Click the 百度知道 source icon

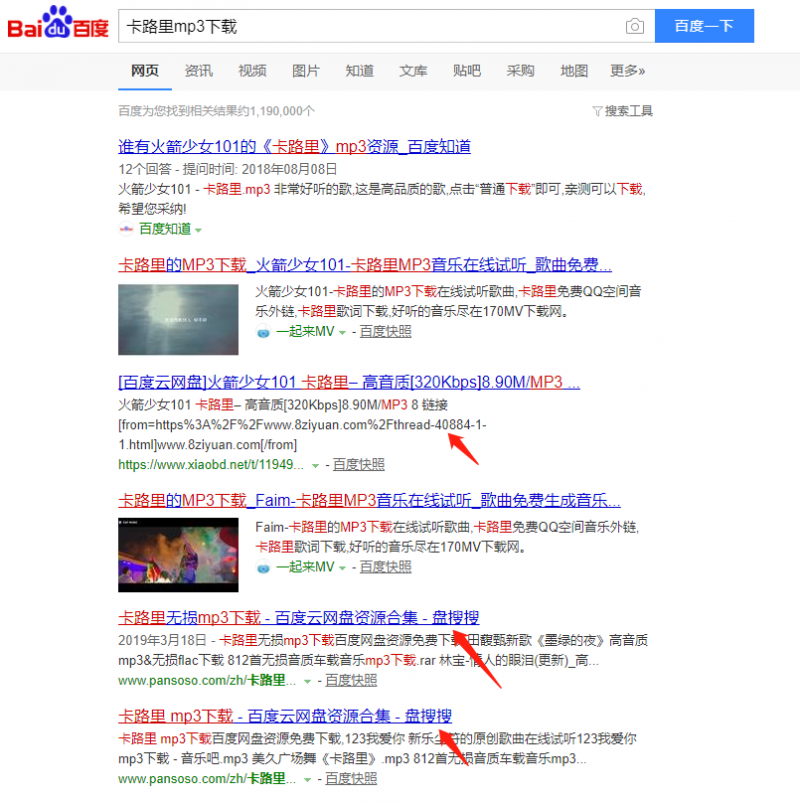(126, 229)
